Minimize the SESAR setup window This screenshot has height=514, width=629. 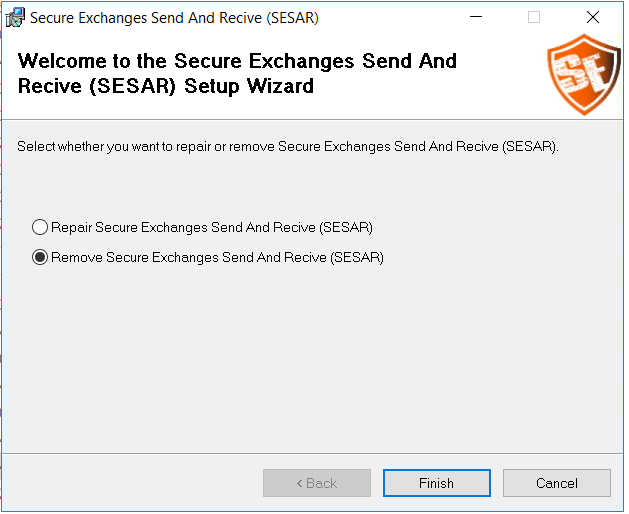pos(476,17)
